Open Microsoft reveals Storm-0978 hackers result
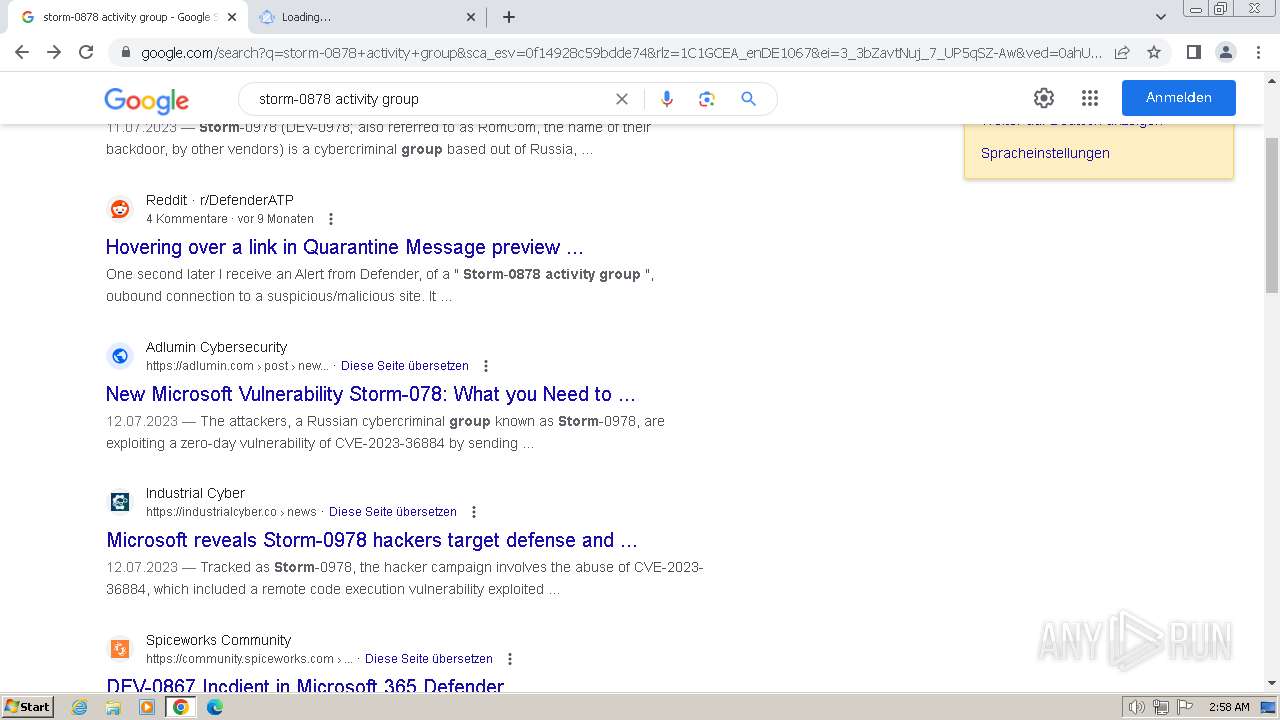 click(372, 540)
